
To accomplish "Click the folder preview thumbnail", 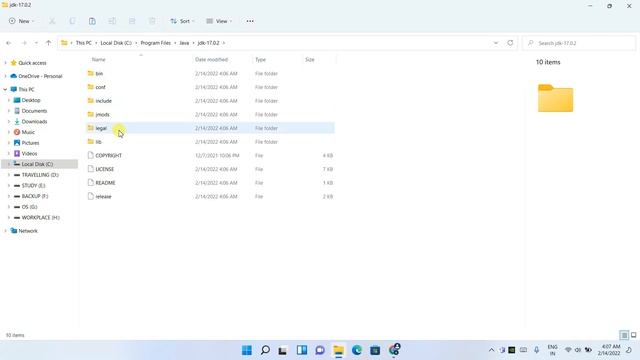I will (x=556, y=98).
